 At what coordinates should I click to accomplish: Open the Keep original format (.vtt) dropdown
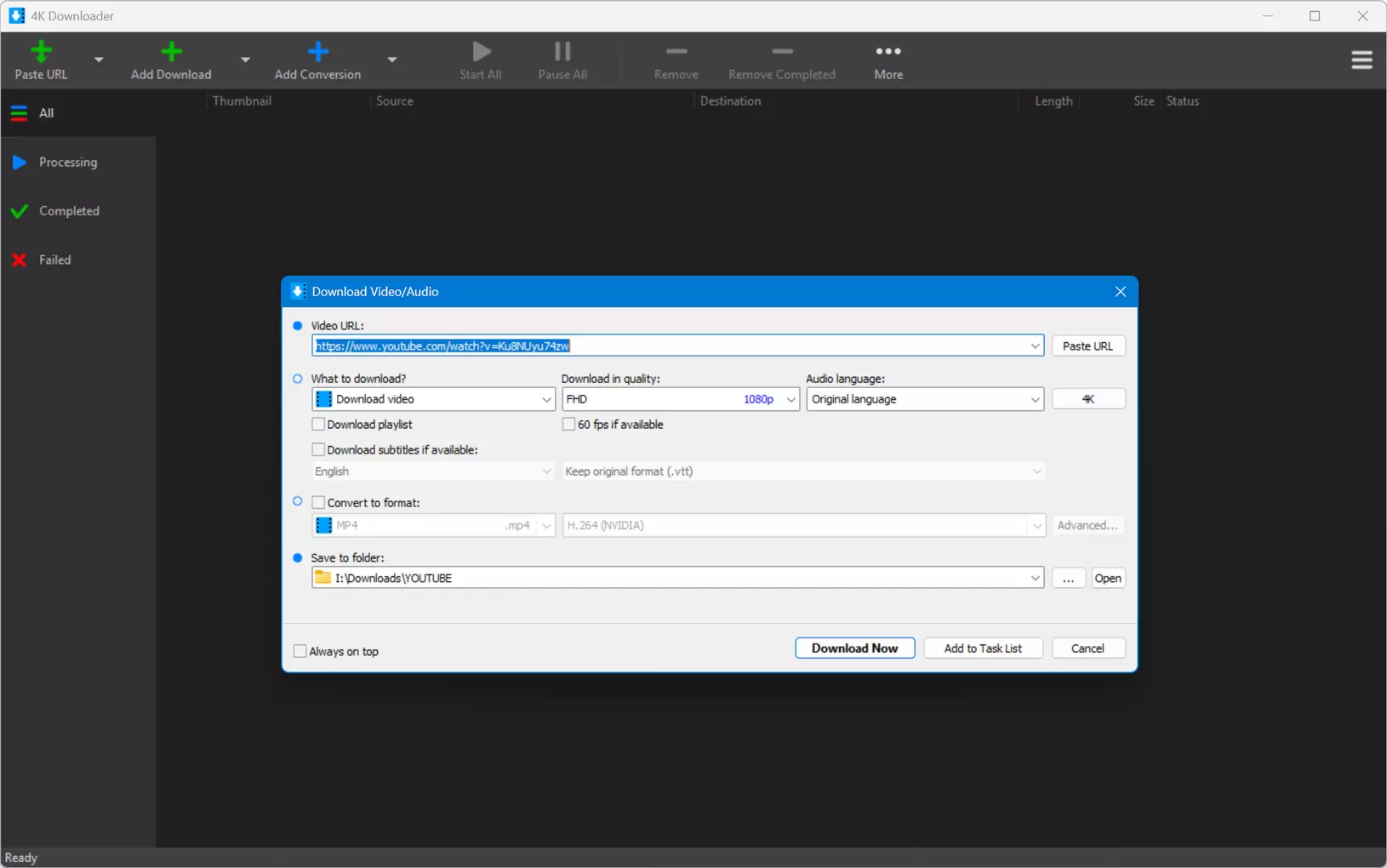[x=803, y=471]
